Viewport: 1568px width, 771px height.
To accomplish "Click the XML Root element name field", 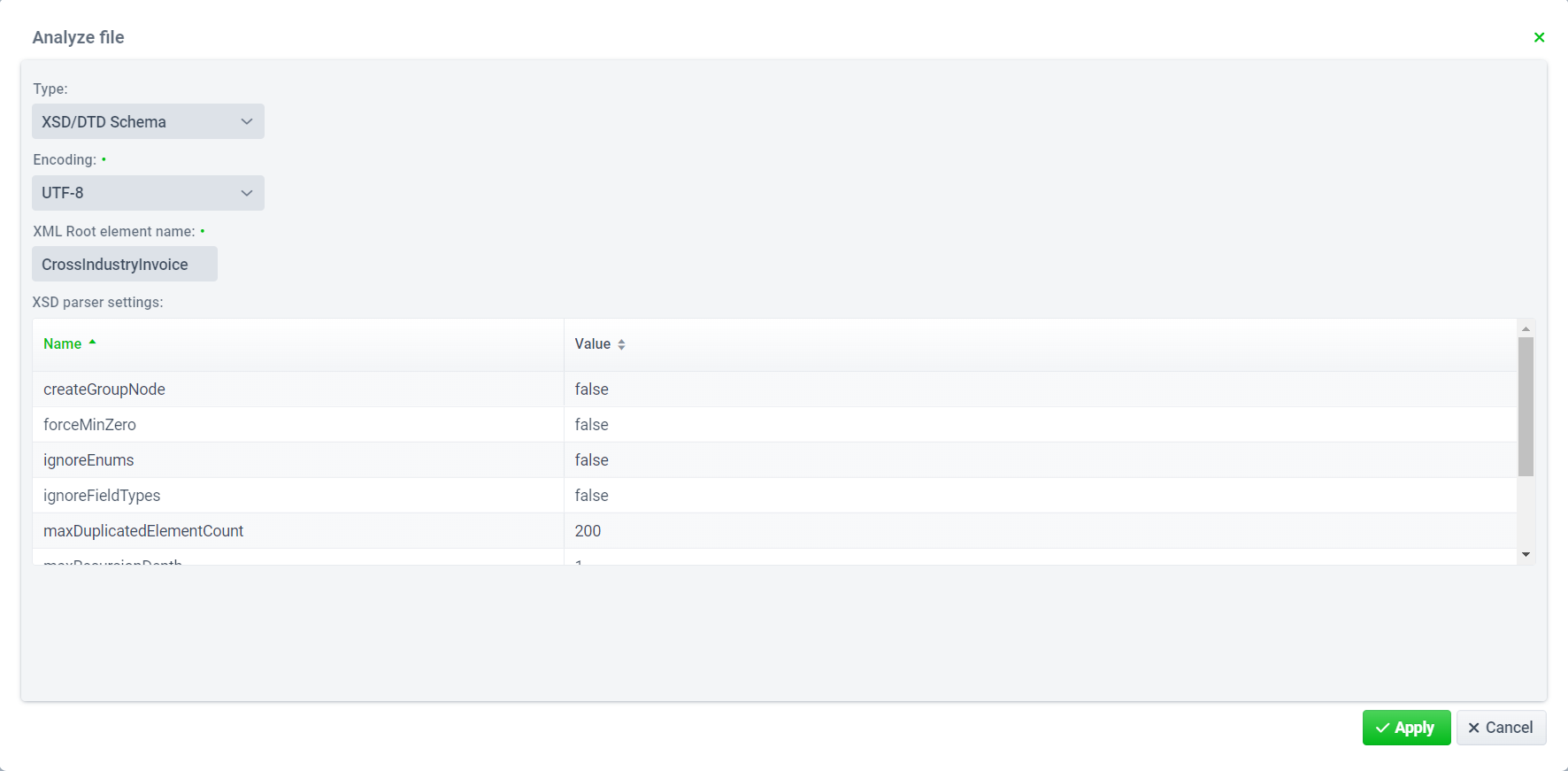I will pos(125,265).
